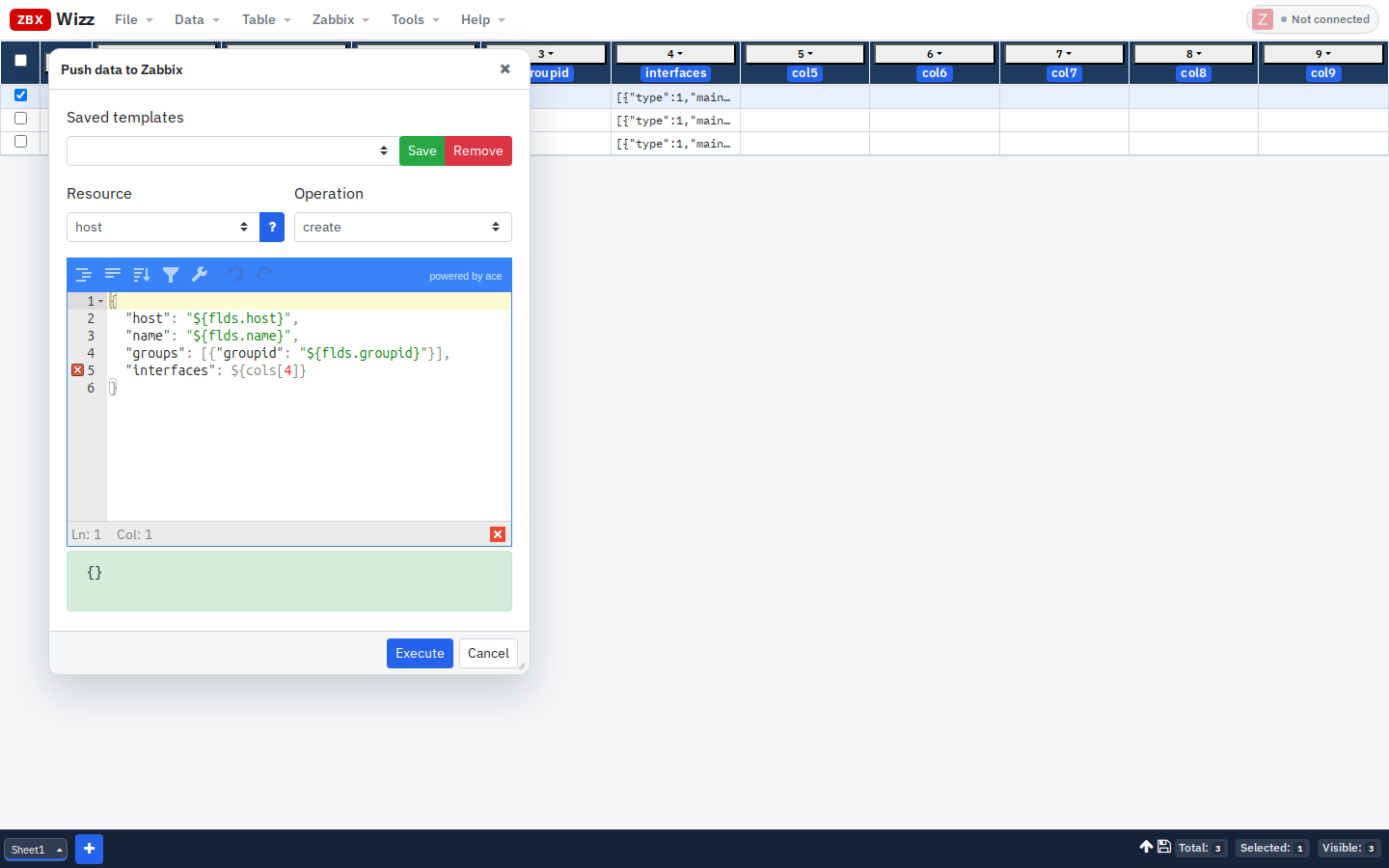The width and height of the screenshot is (1389, 868).
Task: Click the col8 column label
Action: point(1193,73)
